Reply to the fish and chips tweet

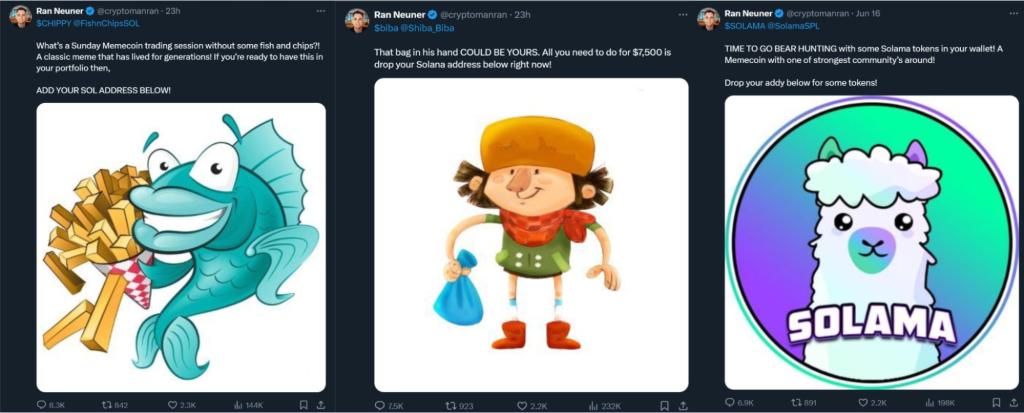(41, 404)
